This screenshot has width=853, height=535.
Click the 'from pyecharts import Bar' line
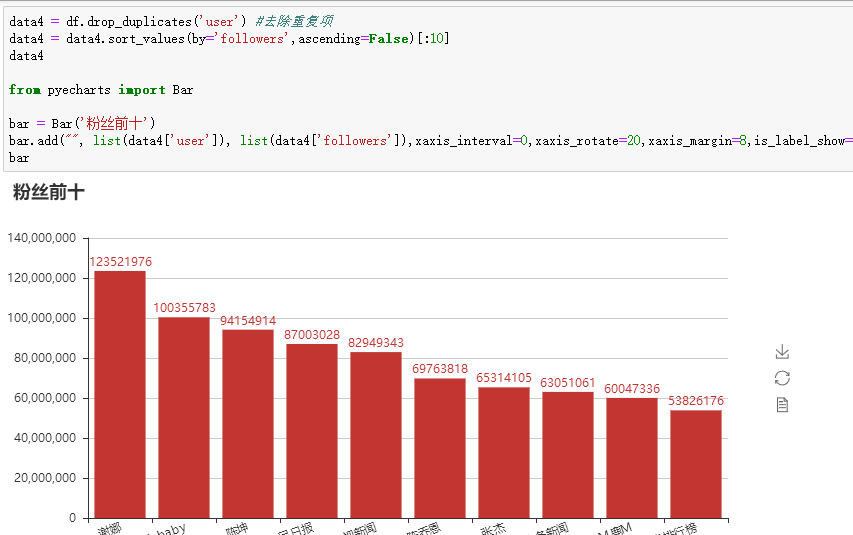click(101, 90)
